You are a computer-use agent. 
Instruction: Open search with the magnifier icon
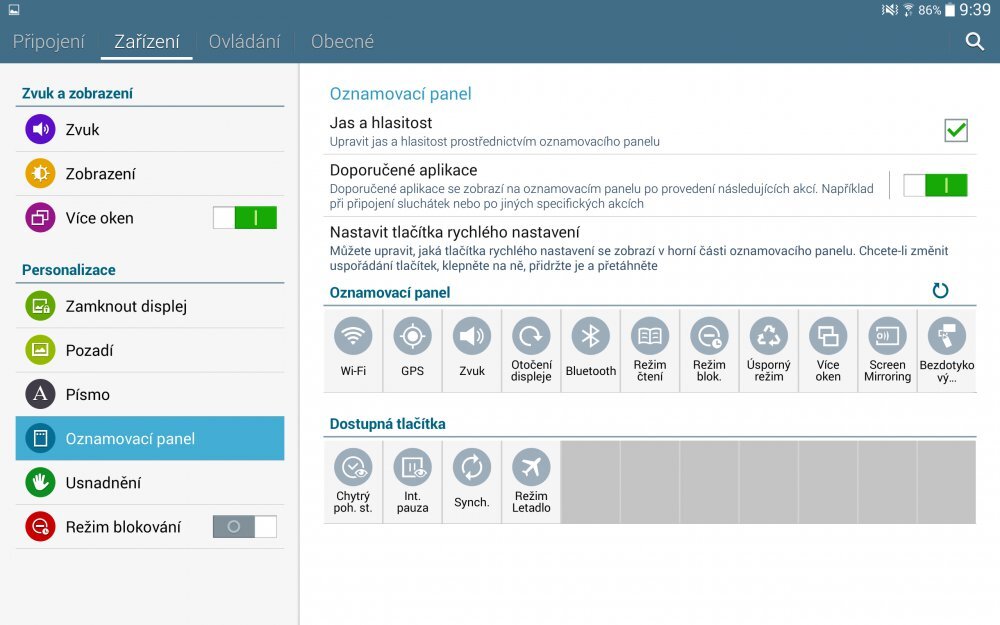(975, 41)
